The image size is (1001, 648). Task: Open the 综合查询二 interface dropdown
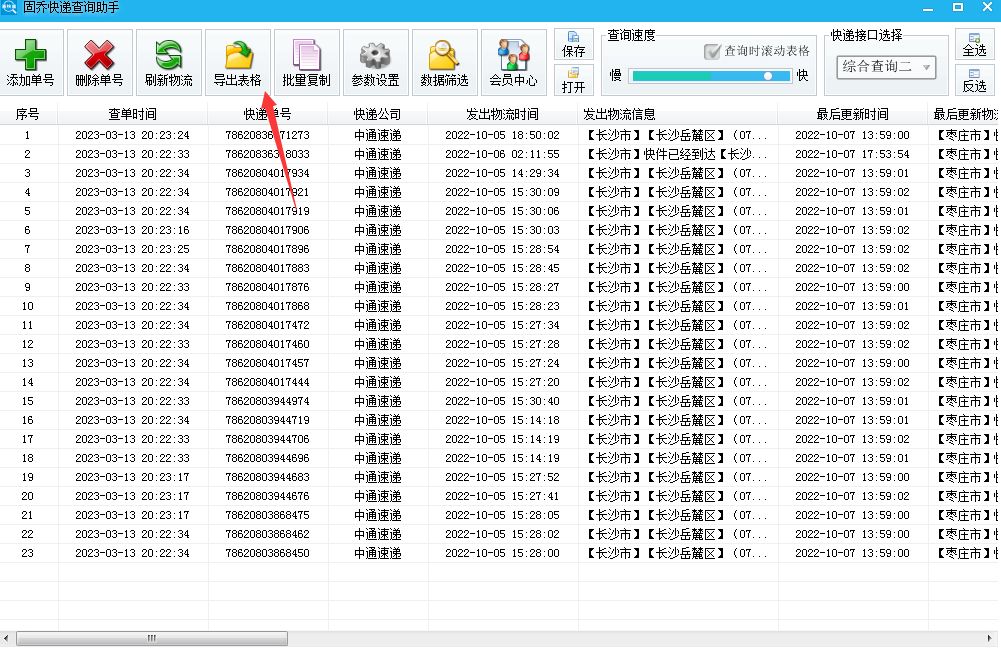(885, 66)
